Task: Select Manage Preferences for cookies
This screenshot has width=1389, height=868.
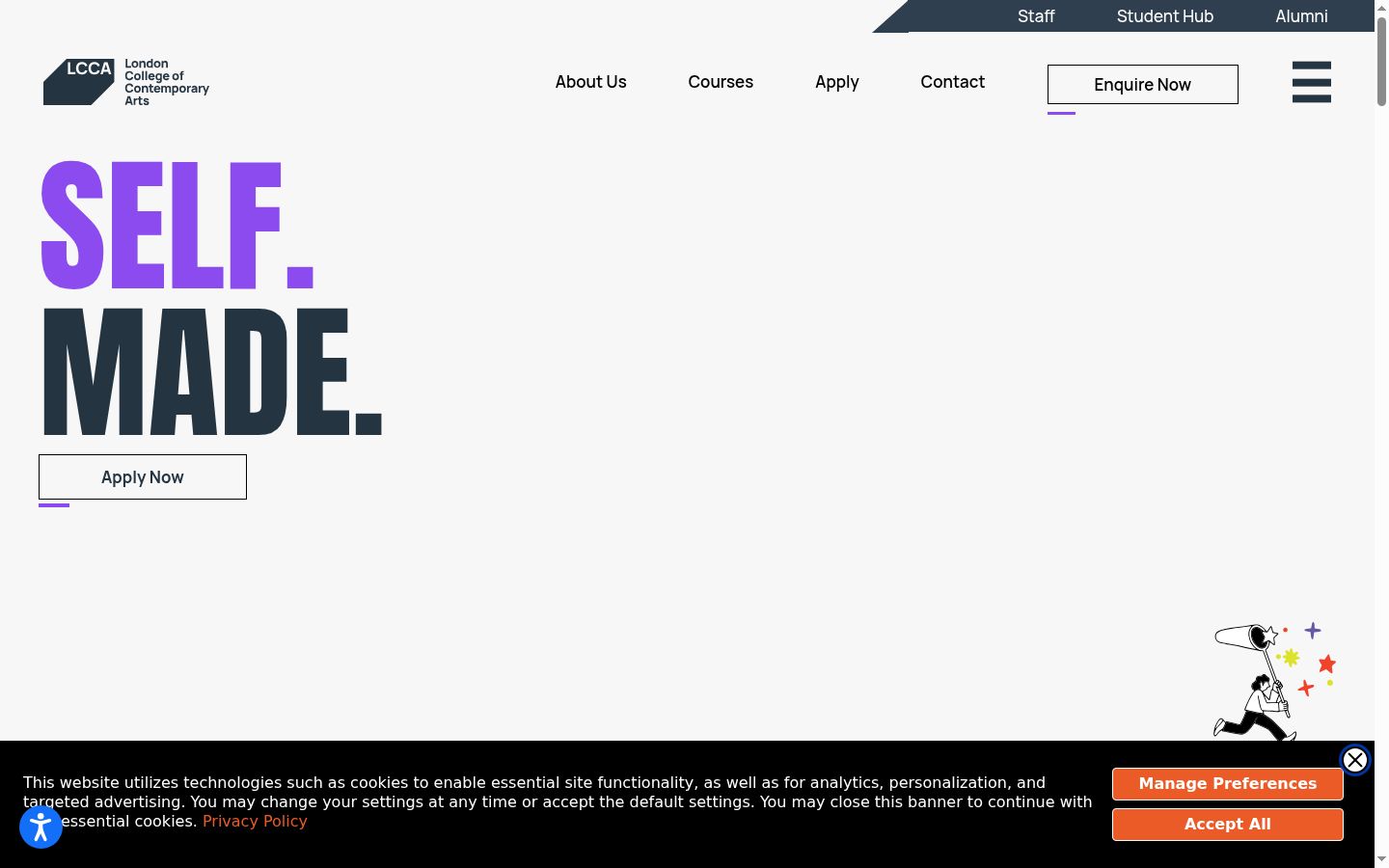Action: pyautogui.click(x=1228, y=784)
